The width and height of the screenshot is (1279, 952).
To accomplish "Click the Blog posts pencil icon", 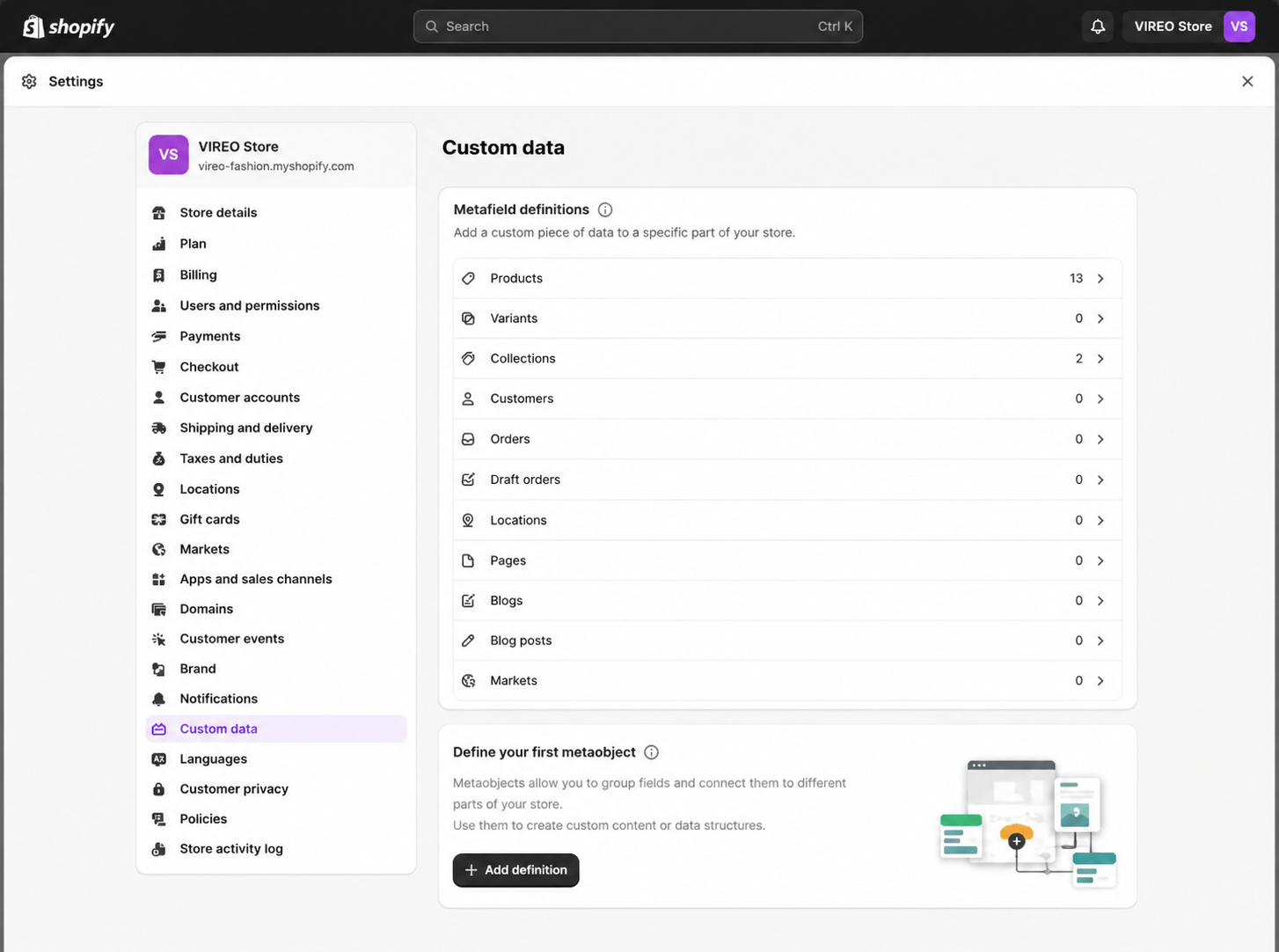I will (x=468, y=641).
